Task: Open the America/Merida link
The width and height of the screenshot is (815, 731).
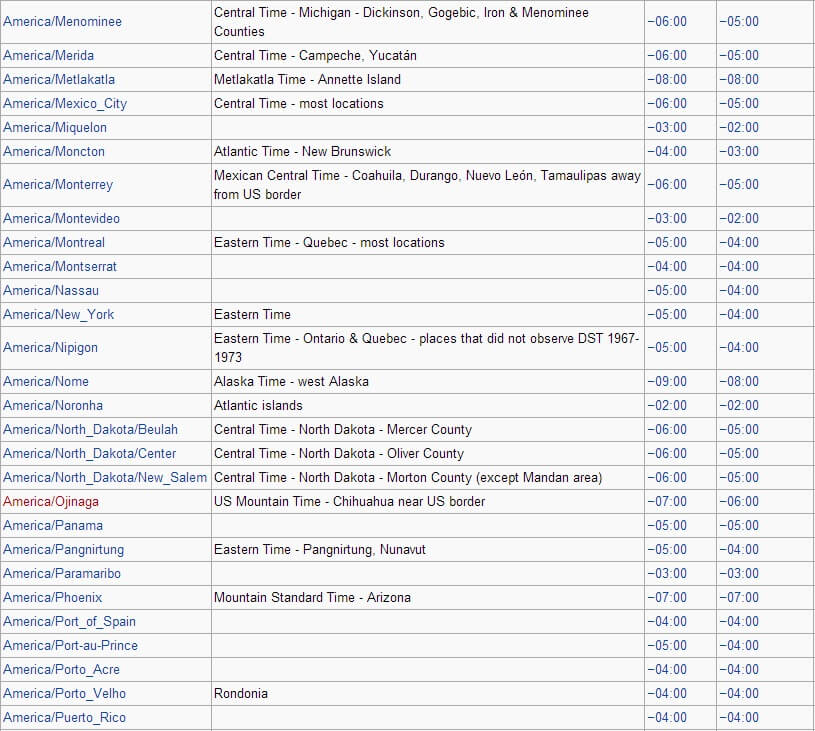Action: pyautogui.click(x=49, y=56)
